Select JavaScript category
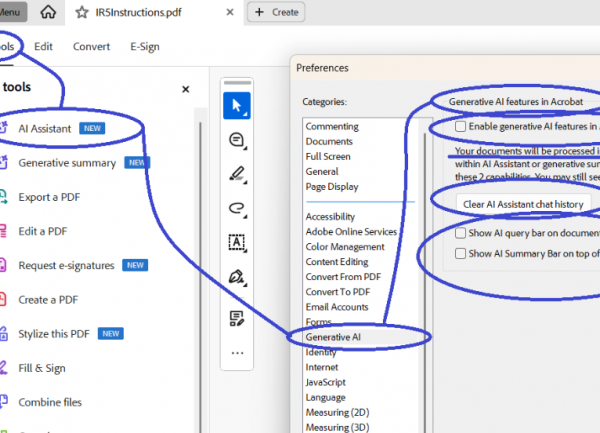600x433 pixels. (x=326, y=382)
